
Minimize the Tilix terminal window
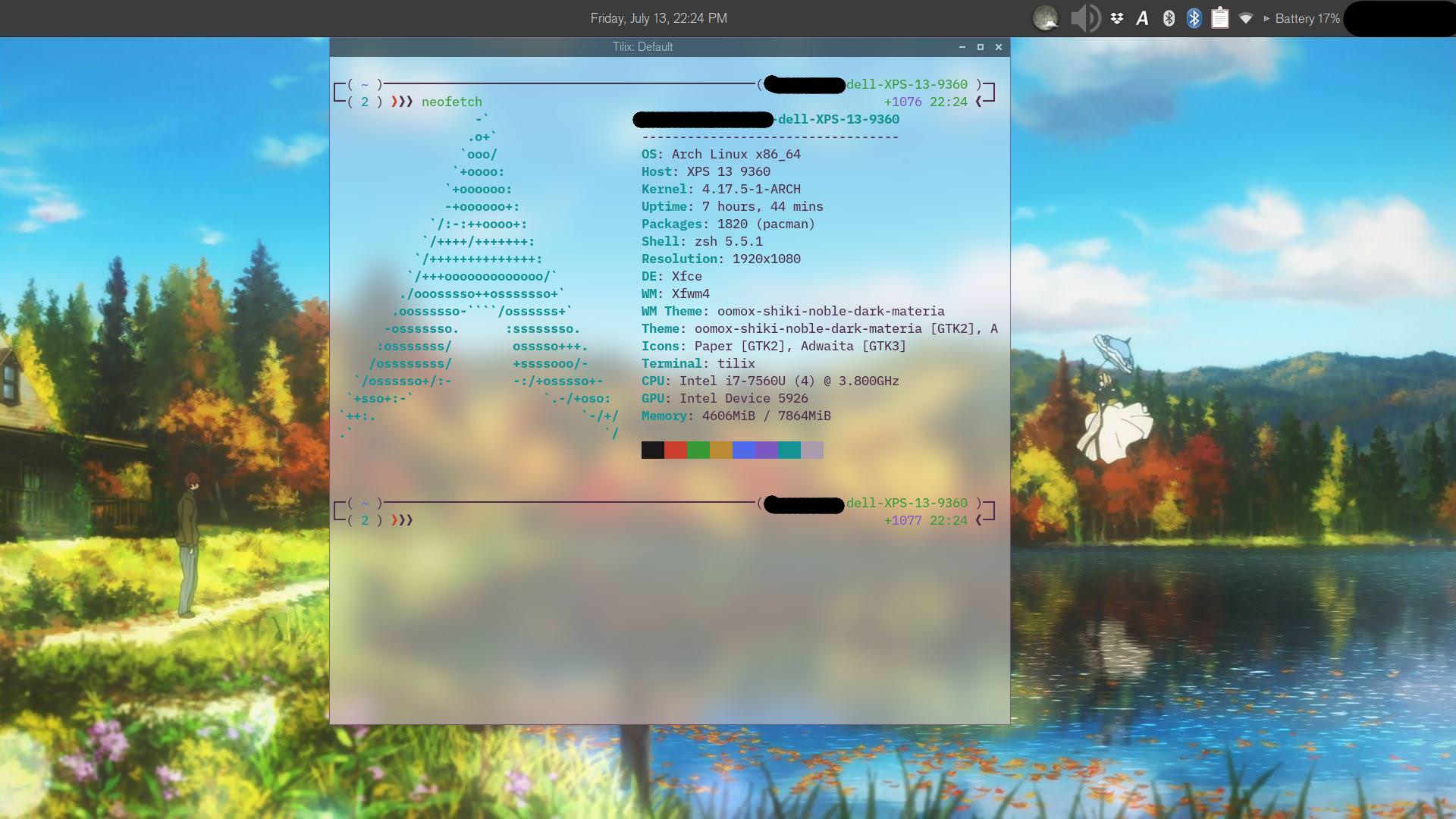(x=962, y=47)
